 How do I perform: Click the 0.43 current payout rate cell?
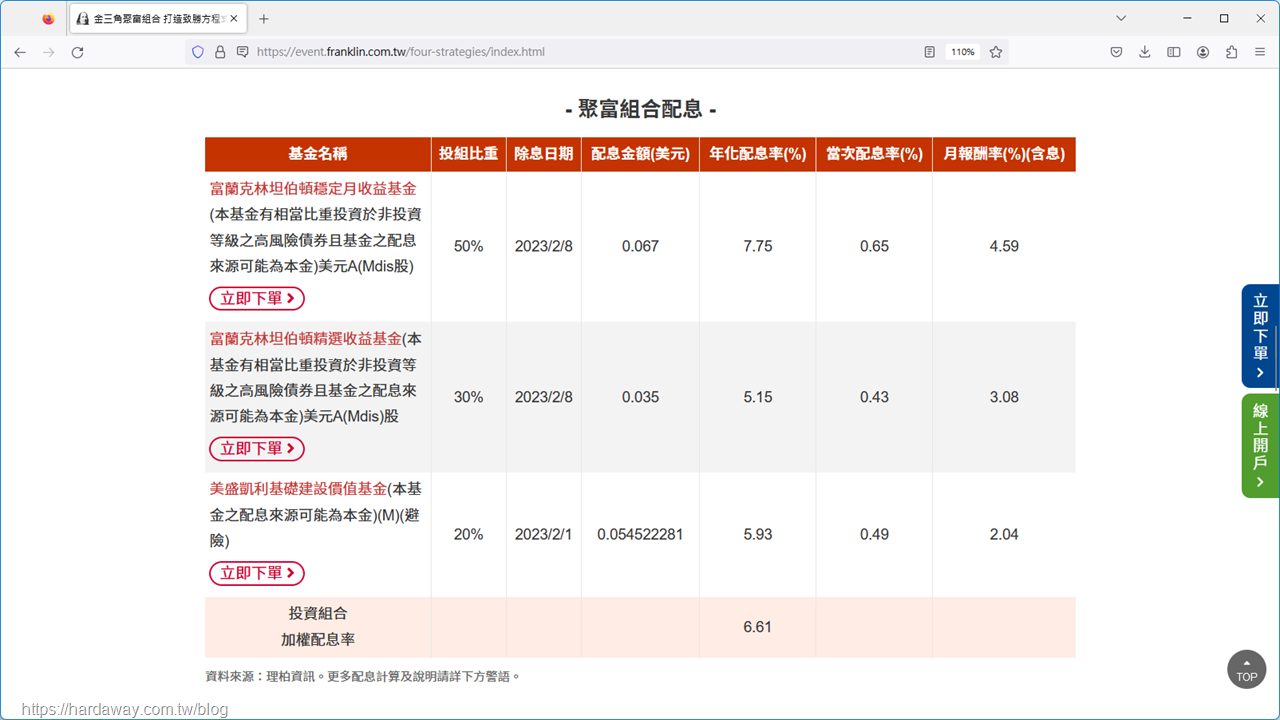pyautogui.click(x=874, y=397)
